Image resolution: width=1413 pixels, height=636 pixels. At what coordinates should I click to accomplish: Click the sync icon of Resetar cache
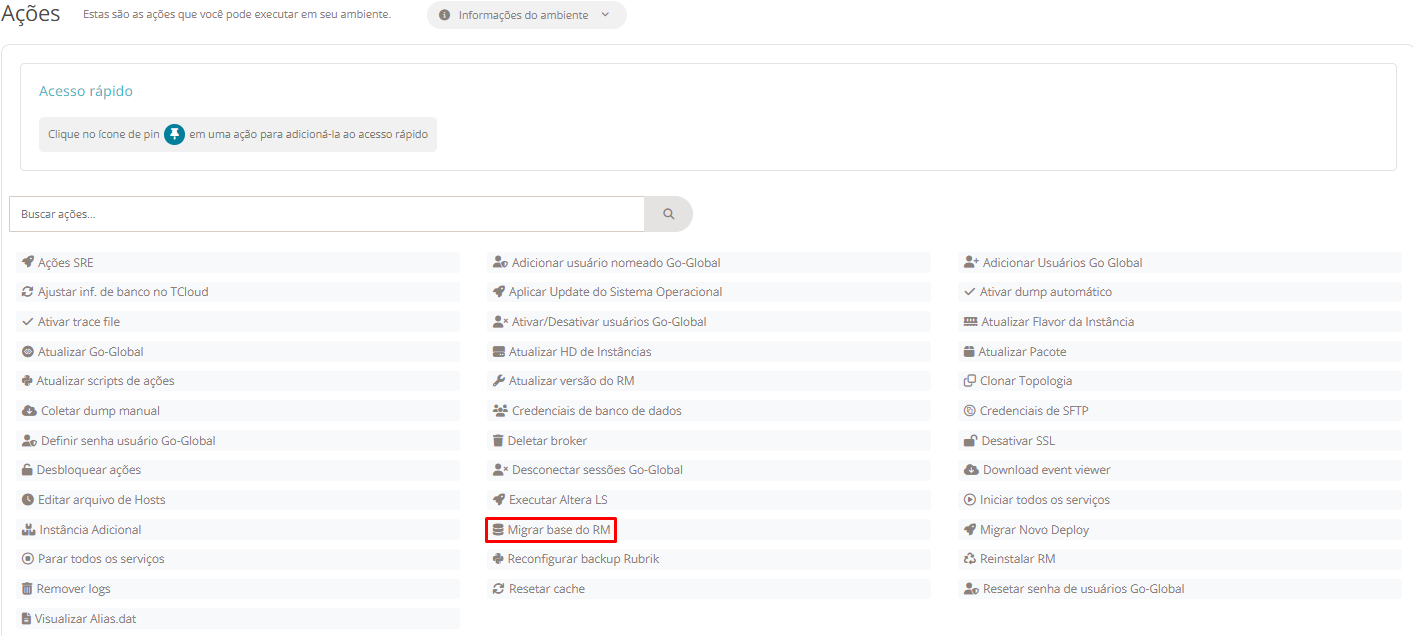[x=499, y=589]
